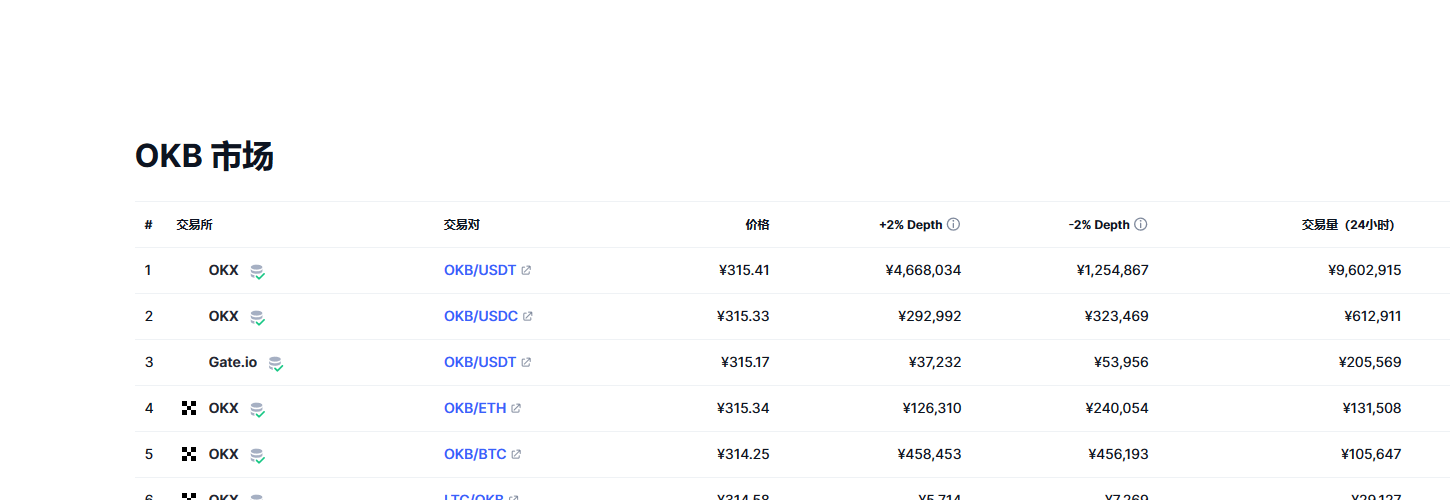
Task: Sort by the 交易量（24小时） column header
Action: tap(1347, 225)
